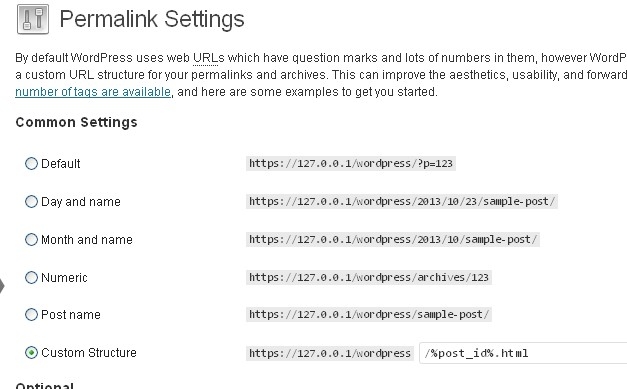The width and height of the screenshot is (627, 389).
Task: Click the 'Day and name' label text
Action: click(x=81, y=202)
